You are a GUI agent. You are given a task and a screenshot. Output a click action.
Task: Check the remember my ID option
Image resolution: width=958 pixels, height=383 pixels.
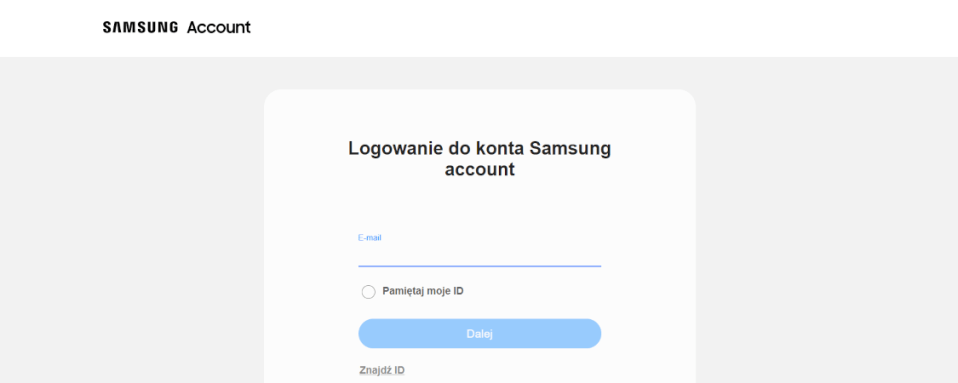(x=368, y=292)
